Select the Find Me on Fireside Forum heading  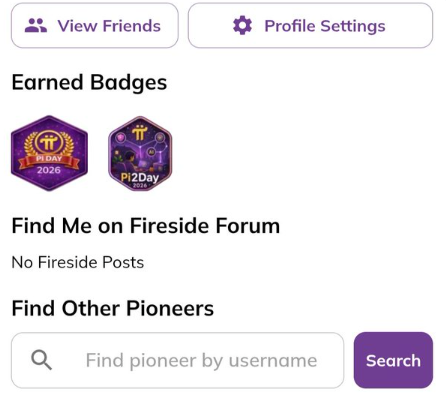(146, 226)
